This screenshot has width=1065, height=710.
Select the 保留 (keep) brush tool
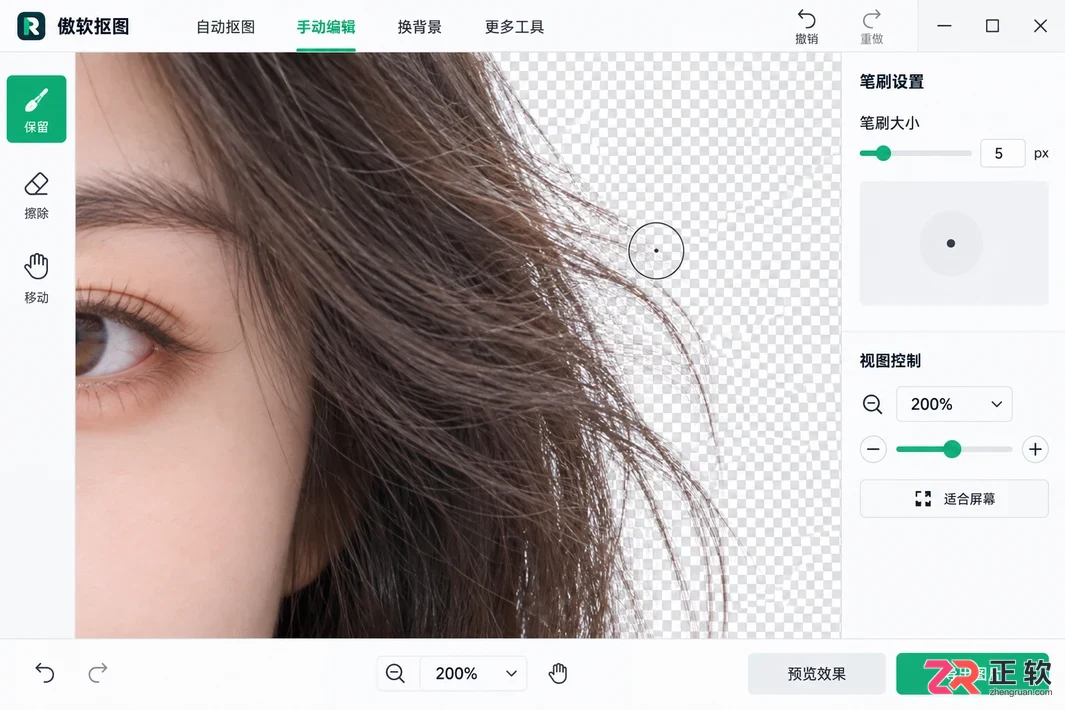[x=37, y=109]
